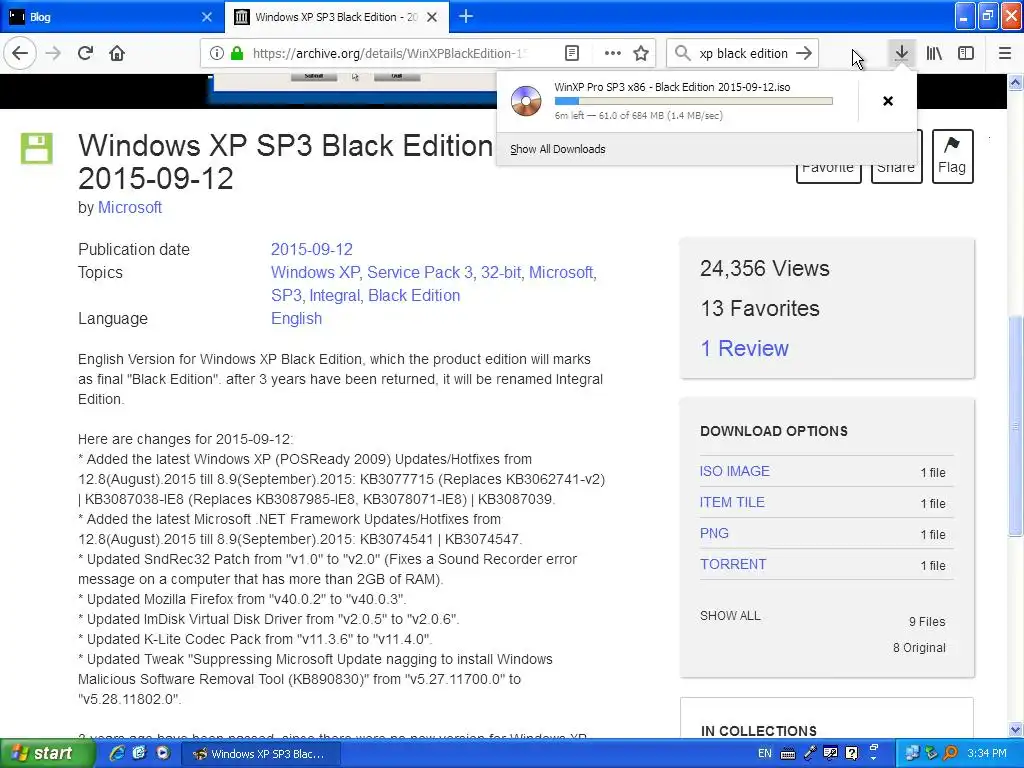
Task: Click the download progress bar
Action: [694, 101]
